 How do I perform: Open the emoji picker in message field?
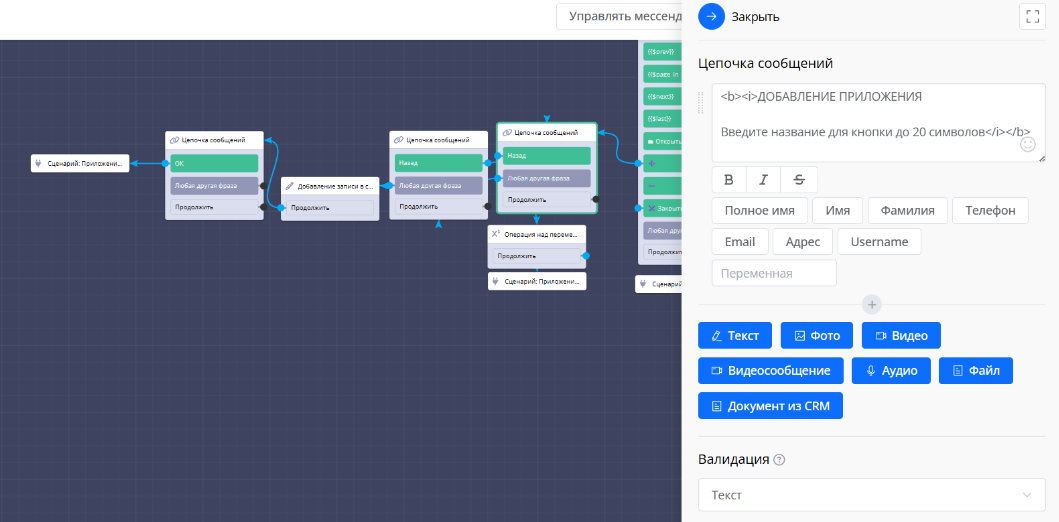point(1027,145)
